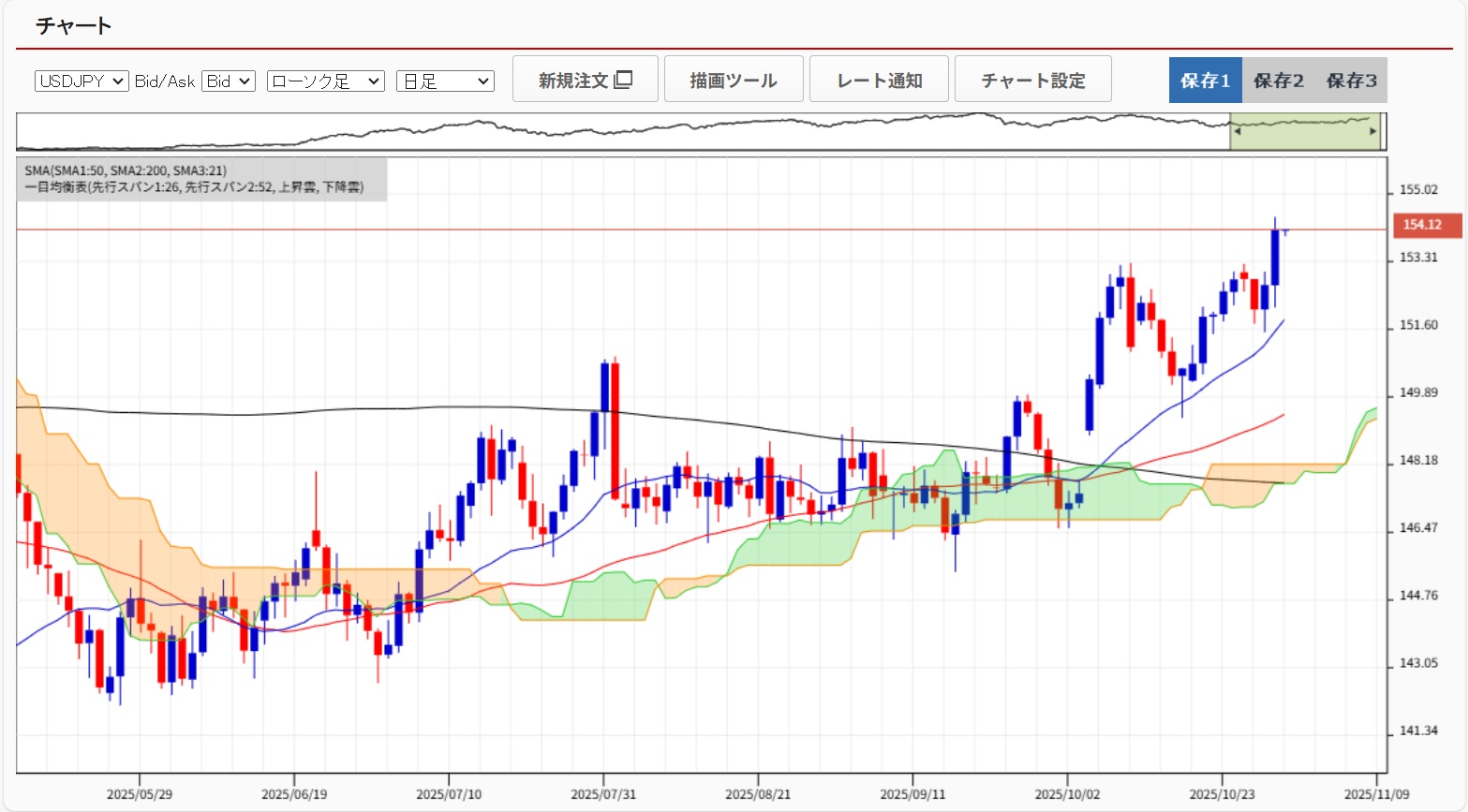Image resolution: width=1468 pixels, height=812 pixels.
Task: Expand the ローソク足 chart type dropdown
Action: tap(325, 81)
